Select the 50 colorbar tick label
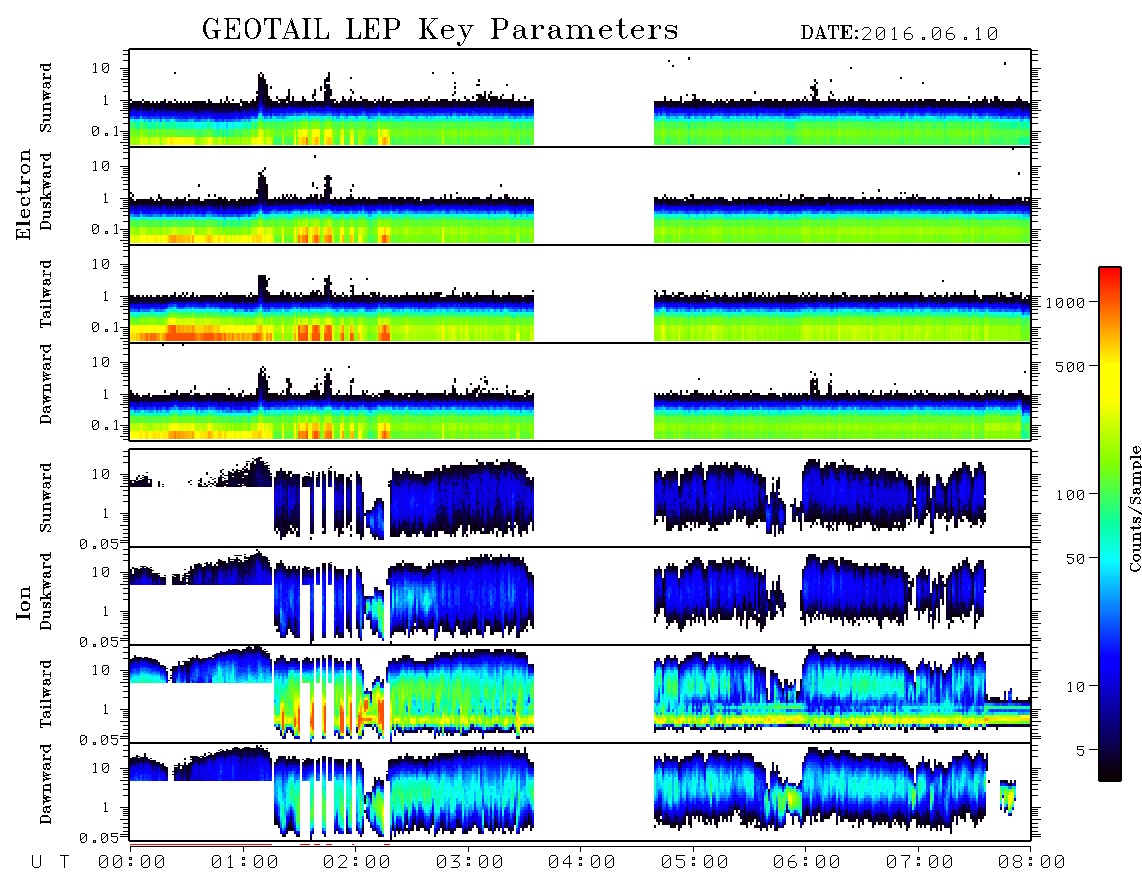The width and height of the screenshot is (1142, 880). [x=1075, y=559]
